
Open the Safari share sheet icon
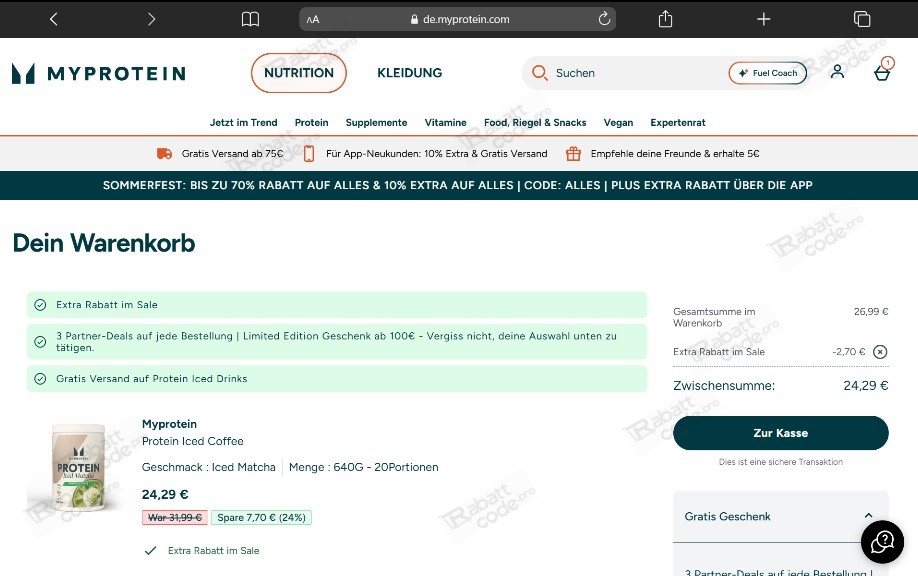(x=665, y=19)
